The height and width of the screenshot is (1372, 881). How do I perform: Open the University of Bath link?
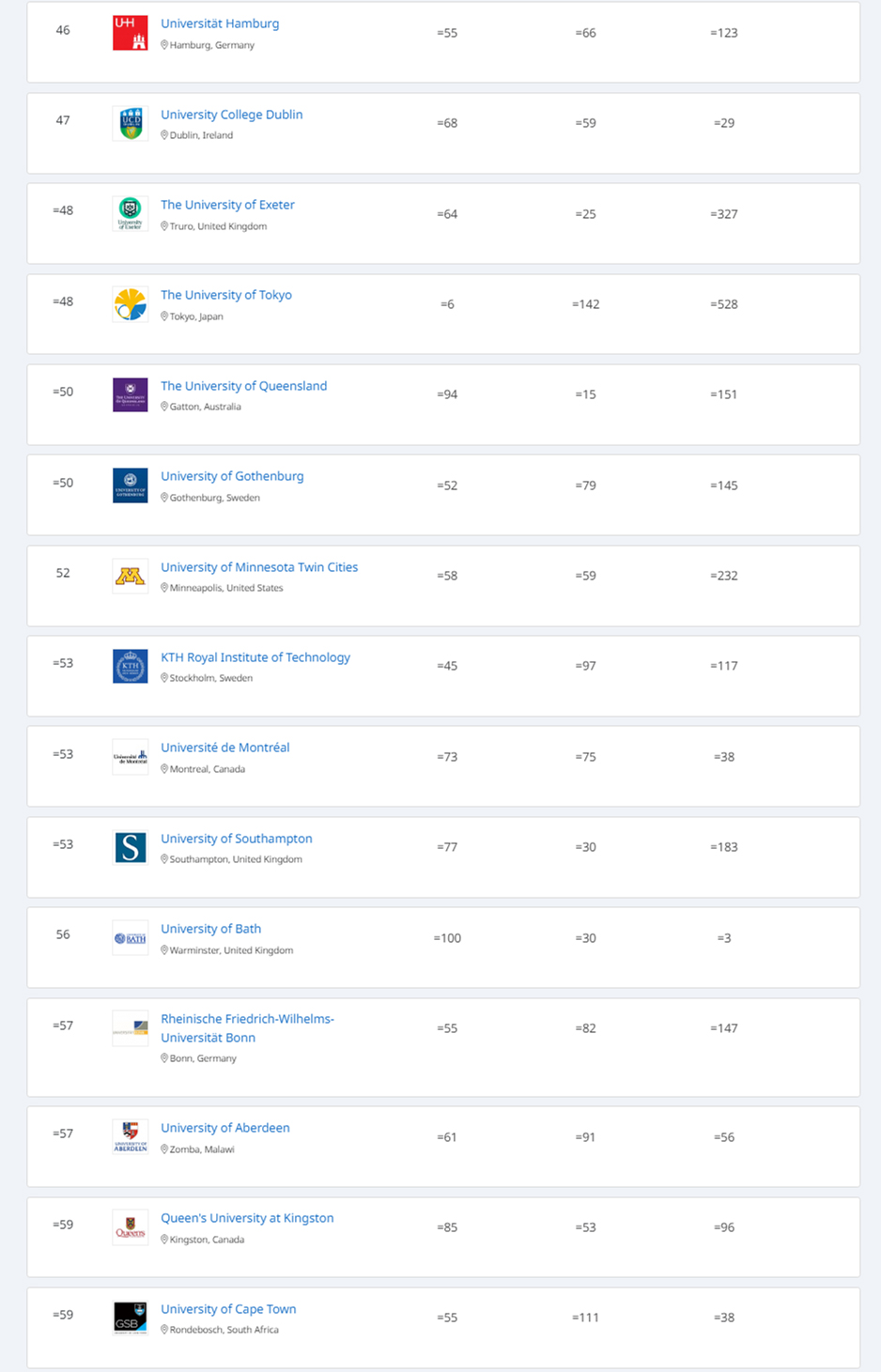[x=210, y=929]
